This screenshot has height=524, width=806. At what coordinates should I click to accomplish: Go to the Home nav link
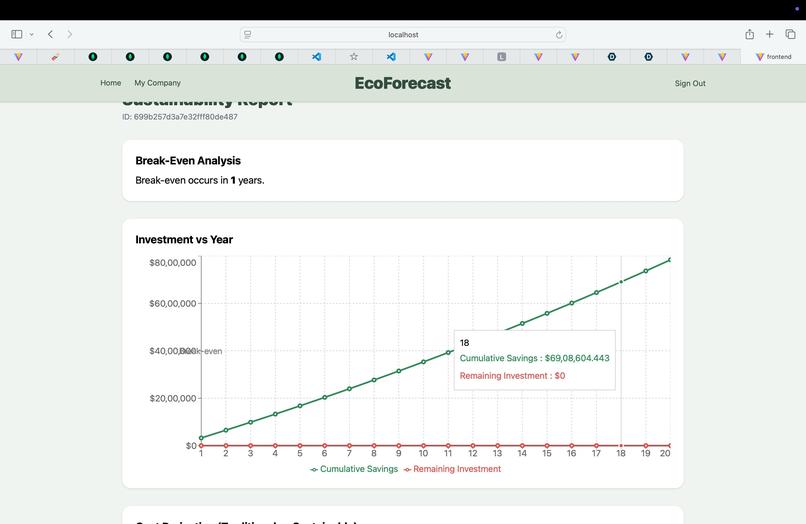(x=111, y=83)
